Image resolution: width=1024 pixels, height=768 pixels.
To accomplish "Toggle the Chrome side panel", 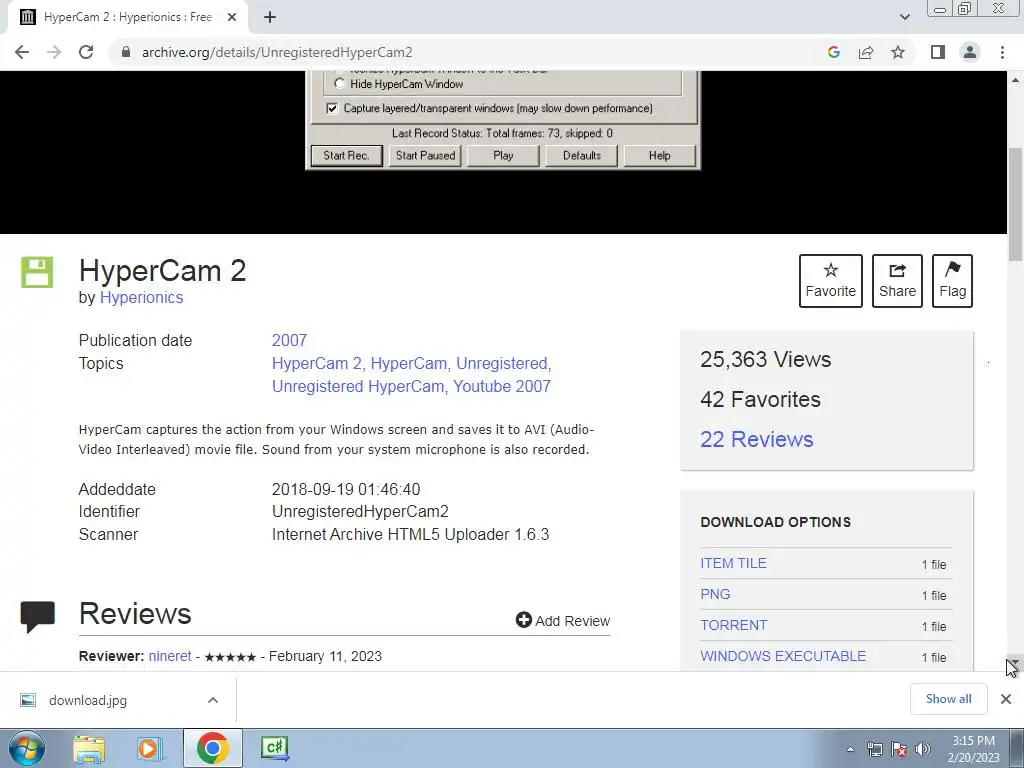I will point(938,52).
